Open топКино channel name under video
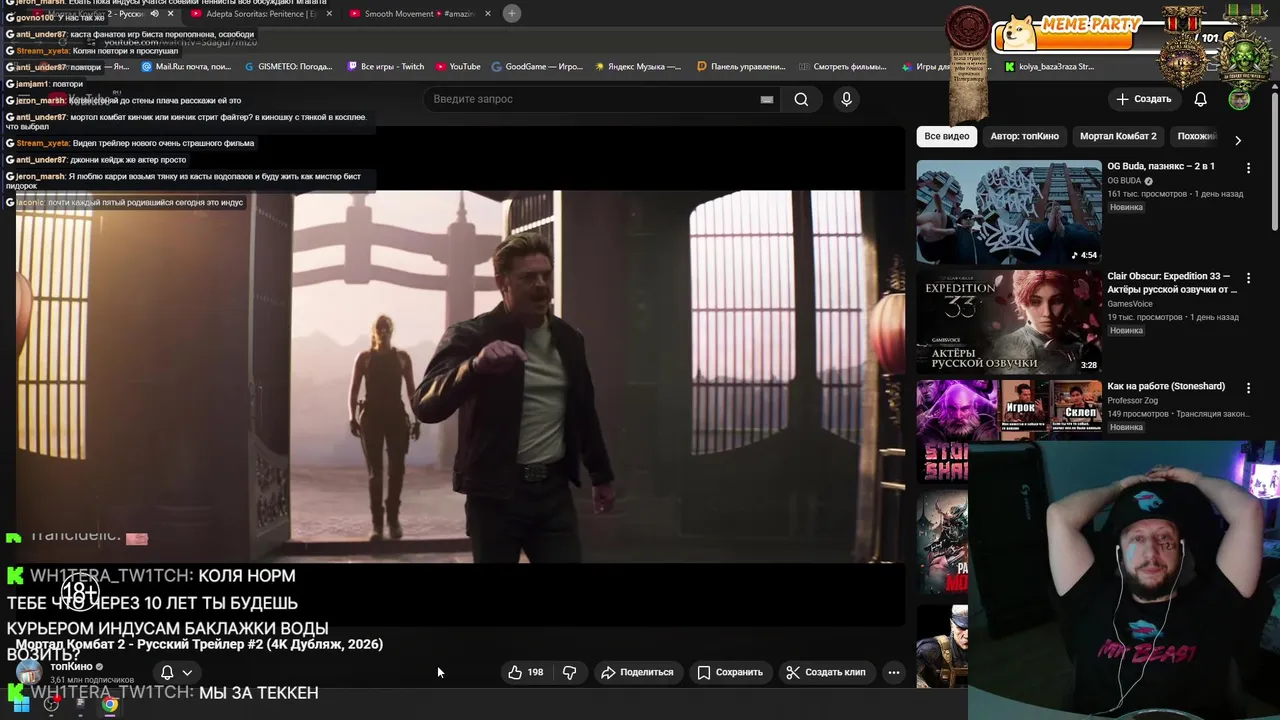 pyautogui.click(x=71, y=666)
